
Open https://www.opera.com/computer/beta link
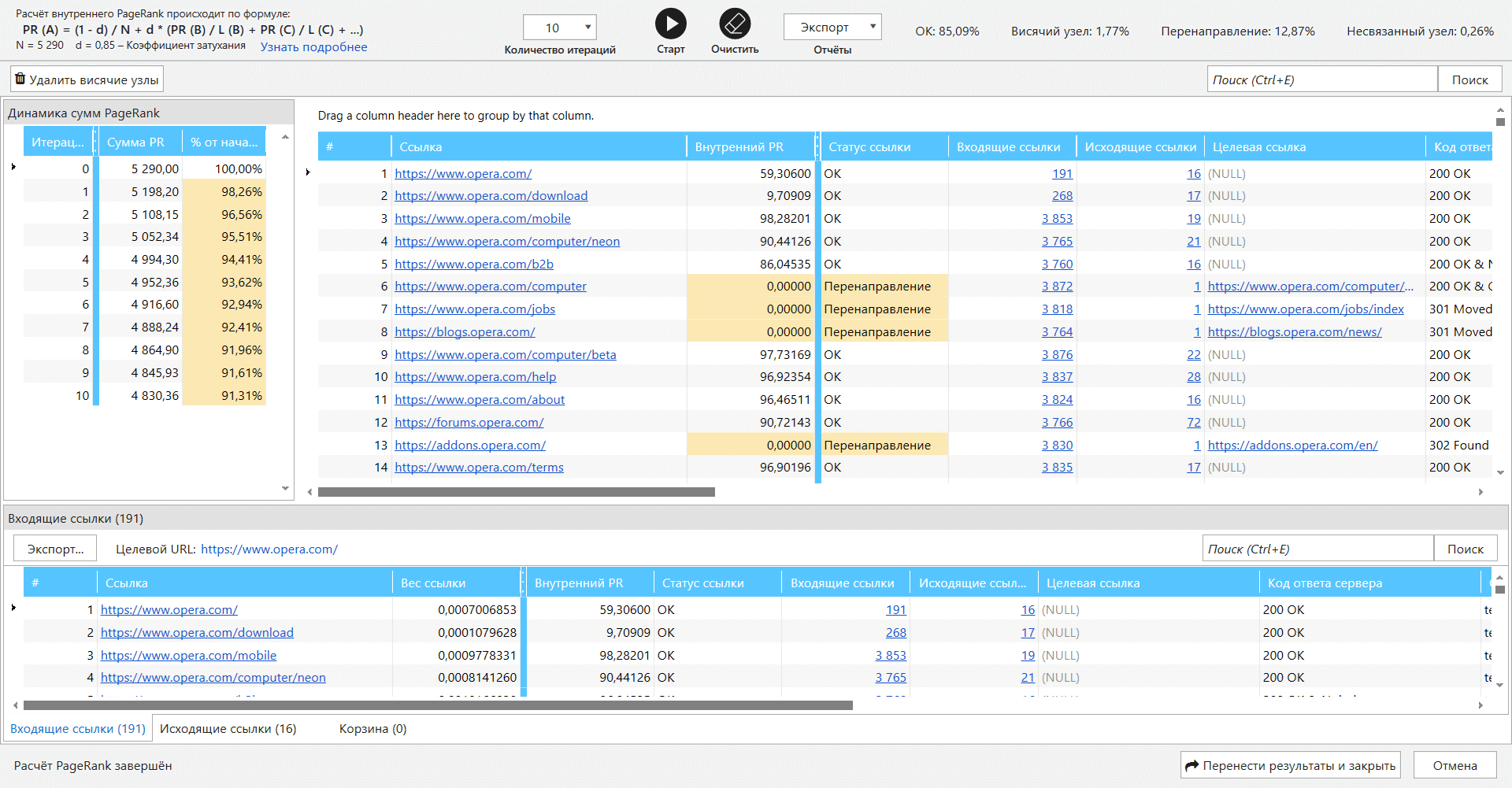click(506, 355)
